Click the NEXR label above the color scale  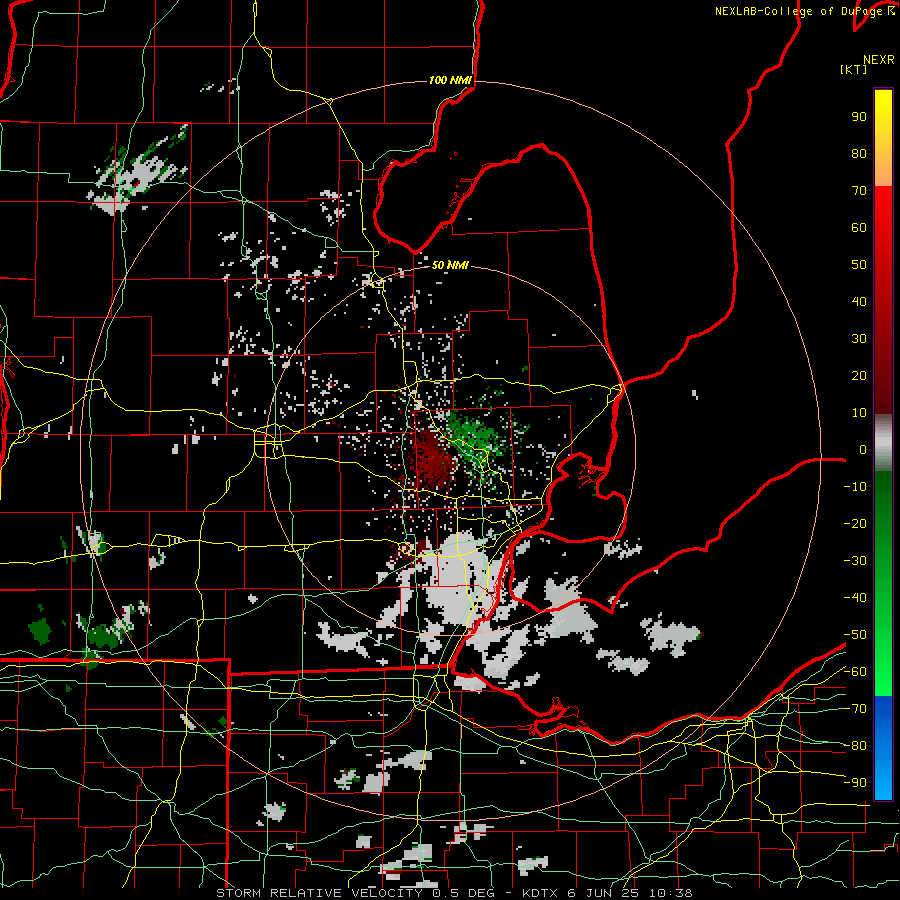879,60
